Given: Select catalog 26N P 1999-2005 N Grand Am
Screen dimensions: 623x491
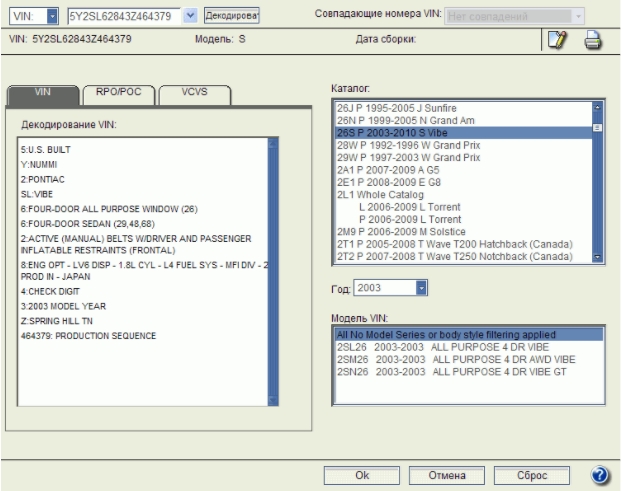Looking at the screenshot, I should coord(464,120).
